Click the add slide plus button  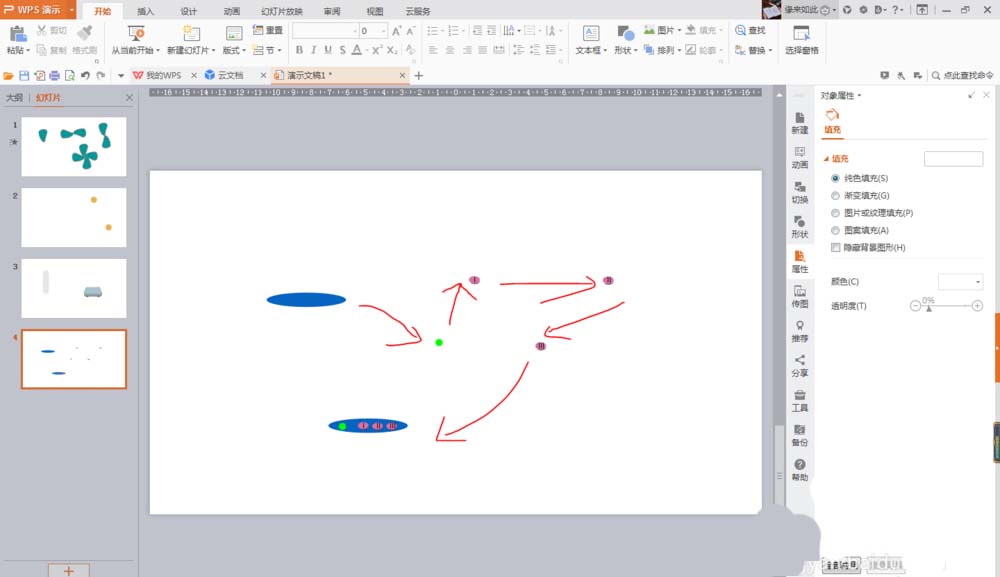(69, 571)
